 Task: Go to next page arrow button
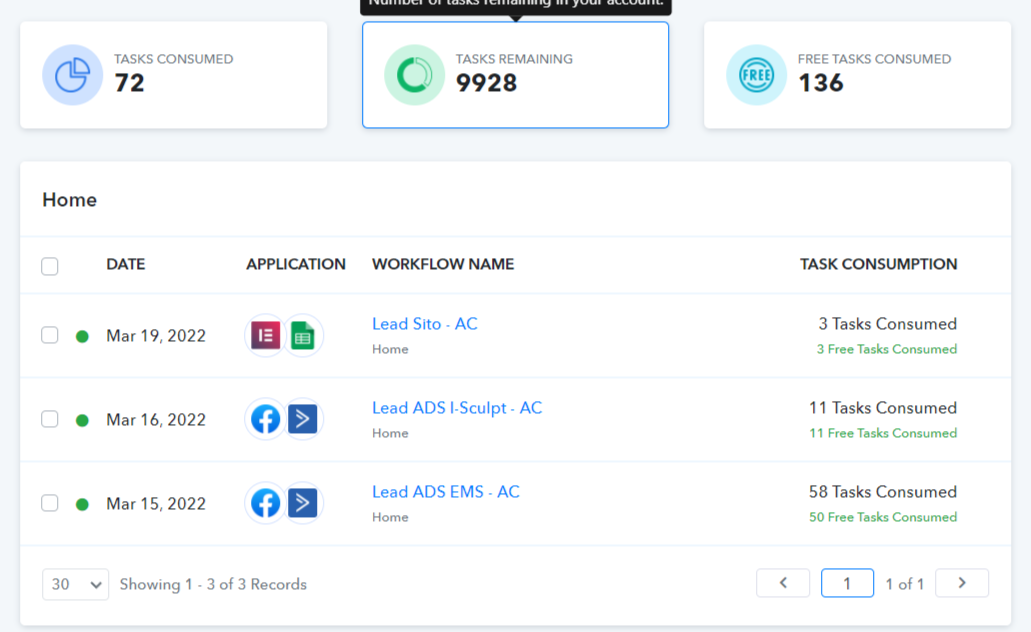pyautogui.click(x=962, y=583)
